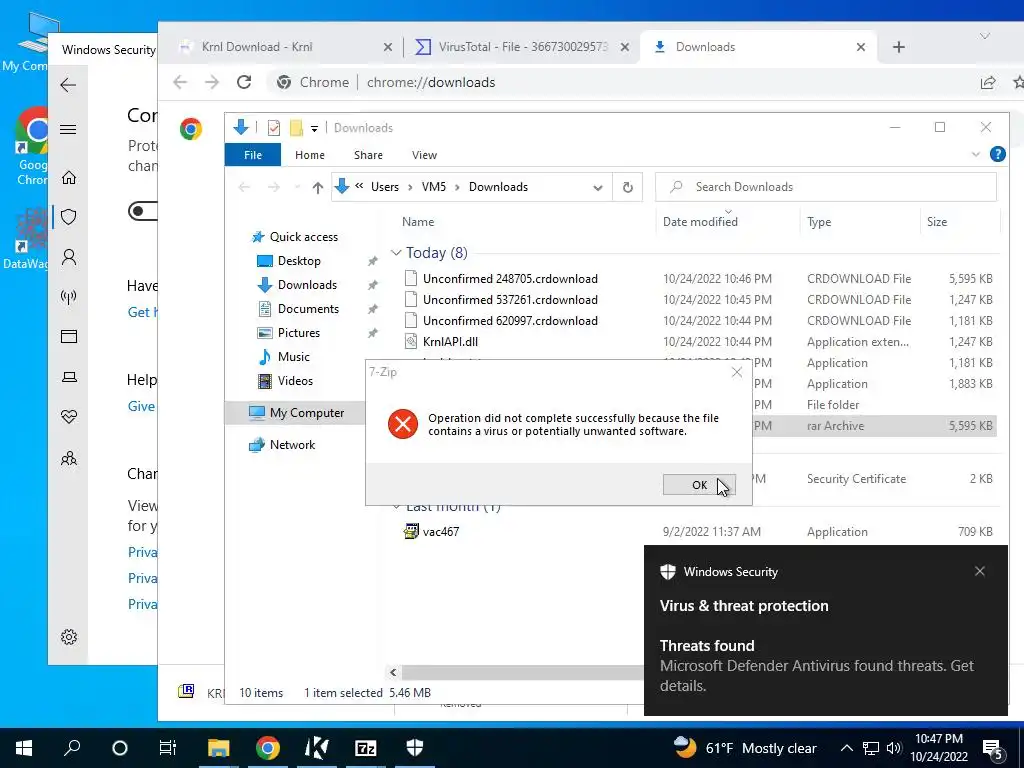Close the VirusTotal Chrome tab

pyautogui.click(x=624, y=47)
